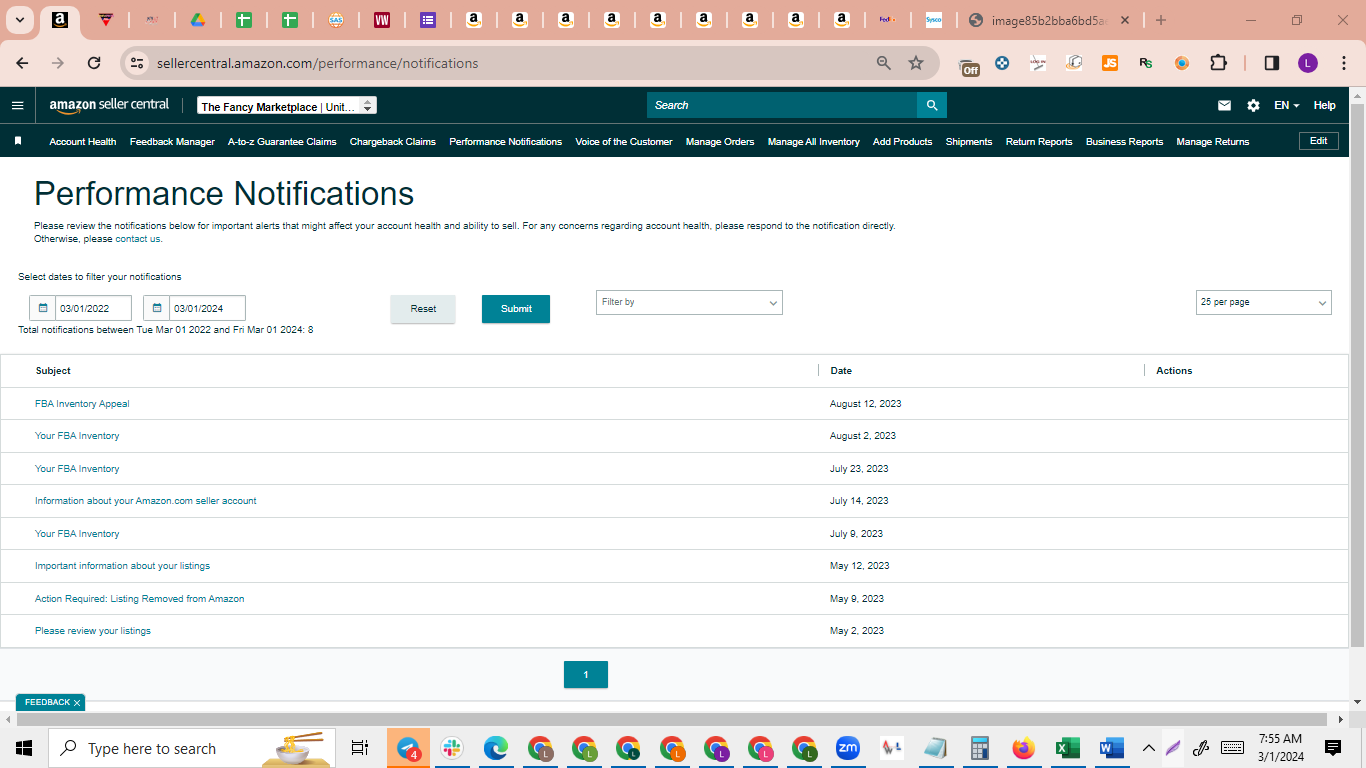
Task: Open the Filter by dropdown
Action: tap(689, 302)
